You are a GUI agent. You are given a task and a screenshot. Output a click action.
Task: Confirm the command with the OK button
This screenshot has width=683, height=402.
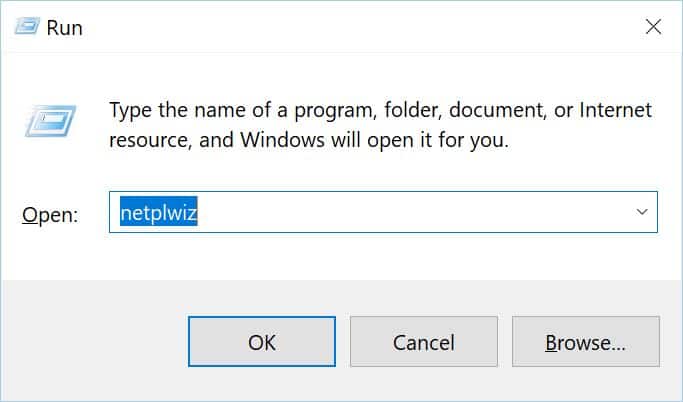click(x=262, y=341)
